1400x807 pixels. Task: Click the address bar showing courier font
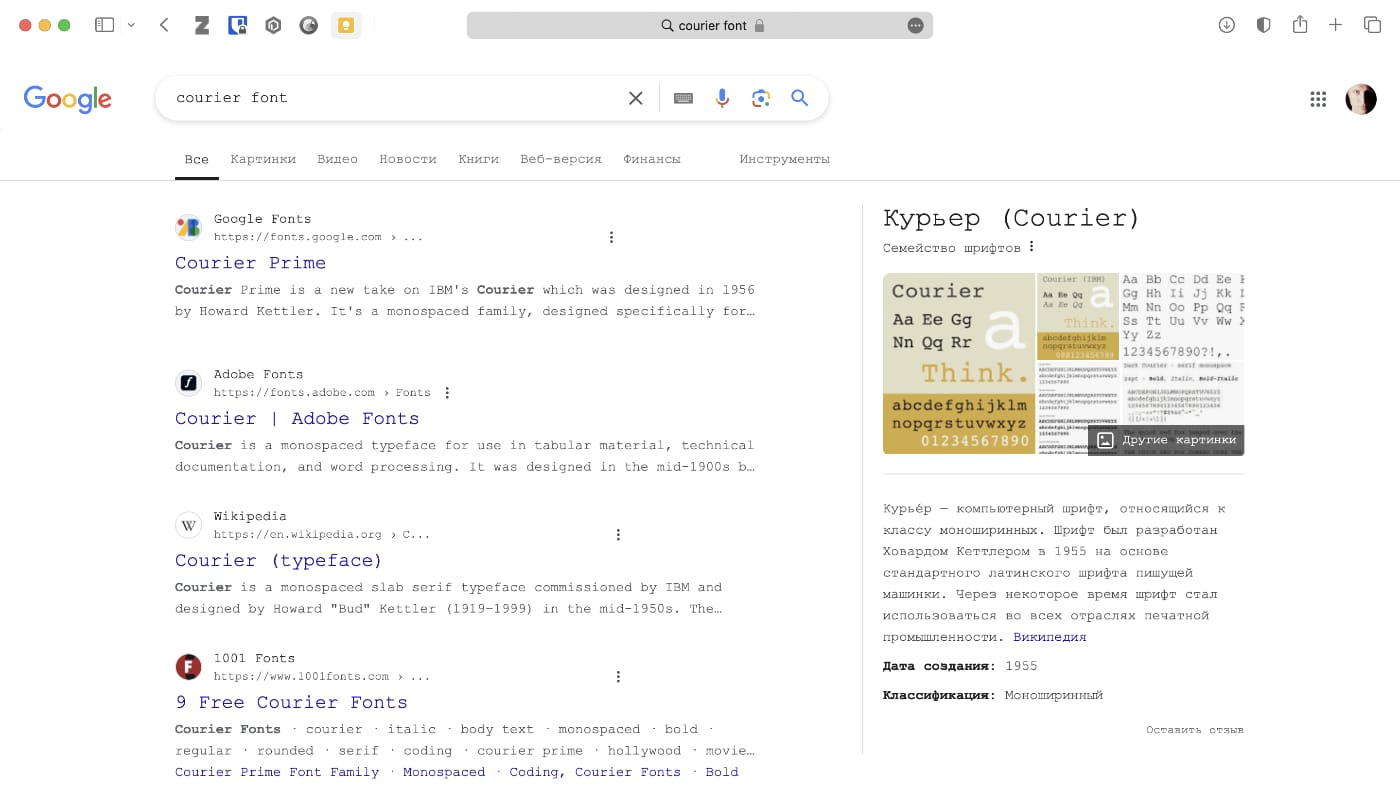click(700, 26)
